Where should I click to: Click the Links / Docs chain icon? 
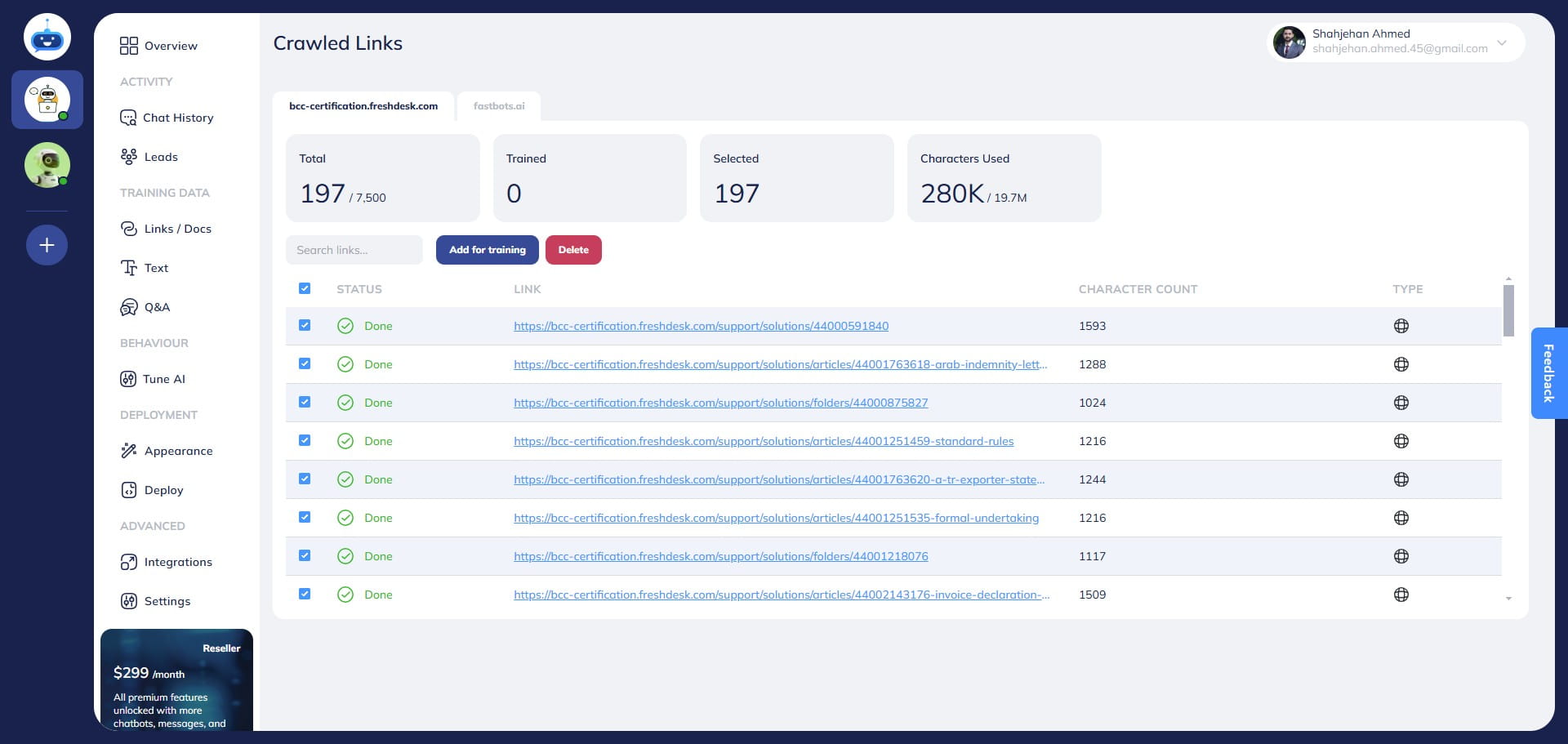[x=129, y=229]
